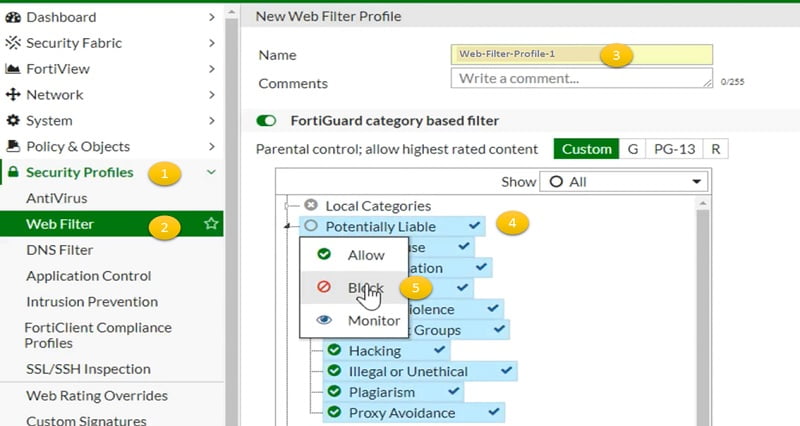Expand the Local Categories tree node
Image resolution: width=800 pixels, height=426 pixels.
(x=287, y=206)
